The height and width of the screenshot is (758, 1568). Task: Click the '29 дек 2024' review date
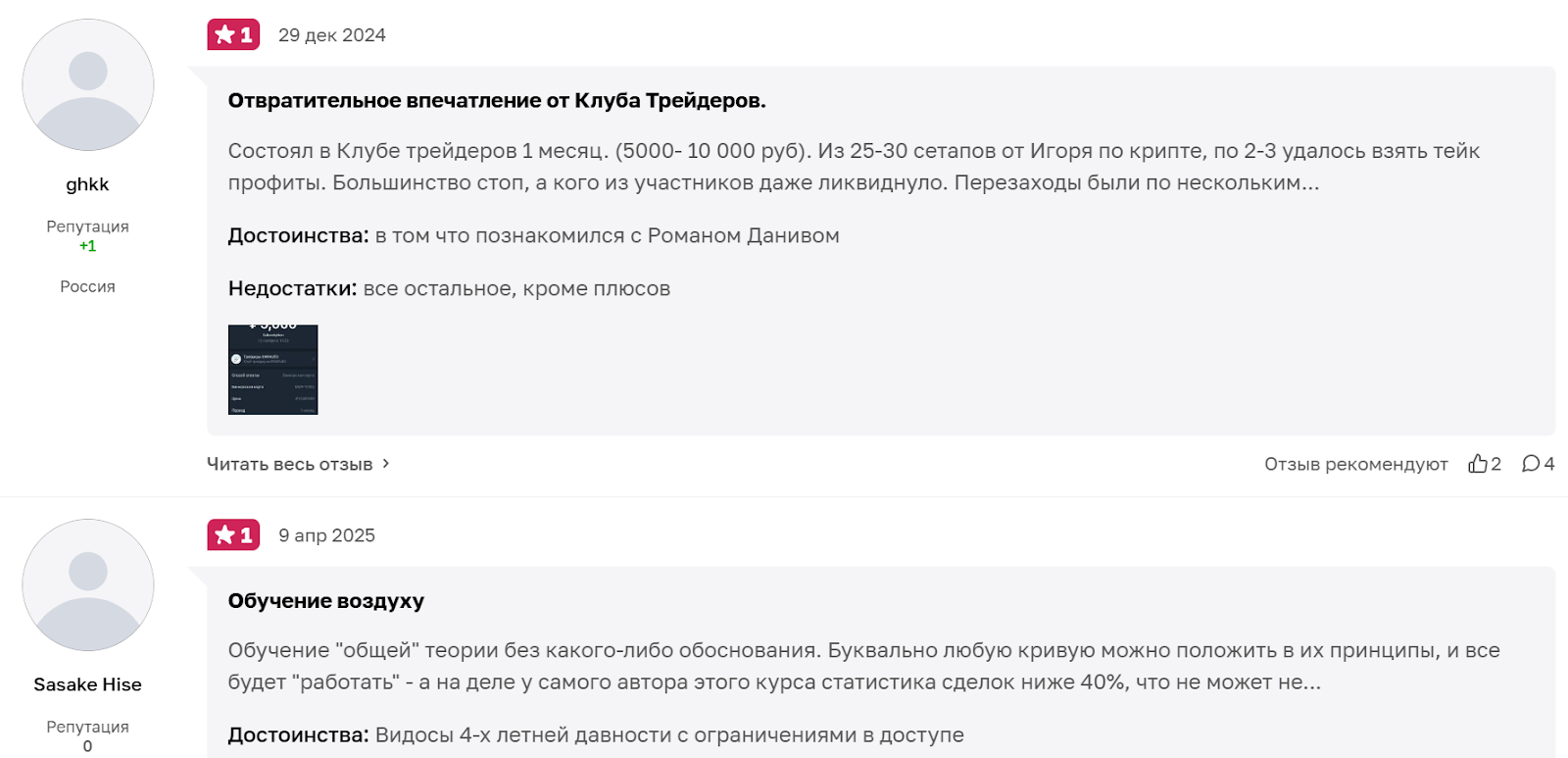(x=332, y=35)
